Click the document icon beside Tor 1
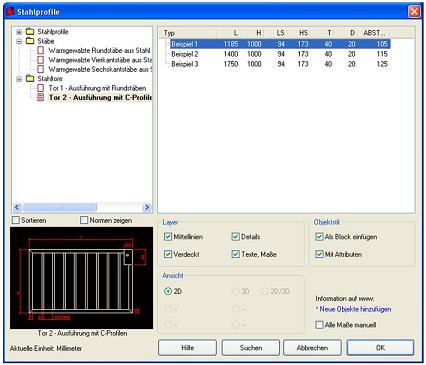 tap(40, 88)
